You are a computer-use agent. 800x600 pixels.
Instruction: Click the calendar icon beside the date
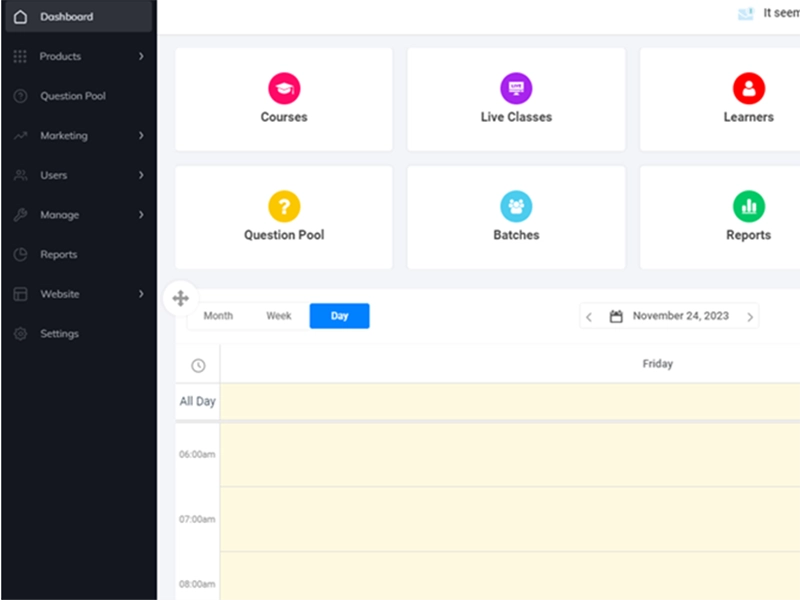616,316
